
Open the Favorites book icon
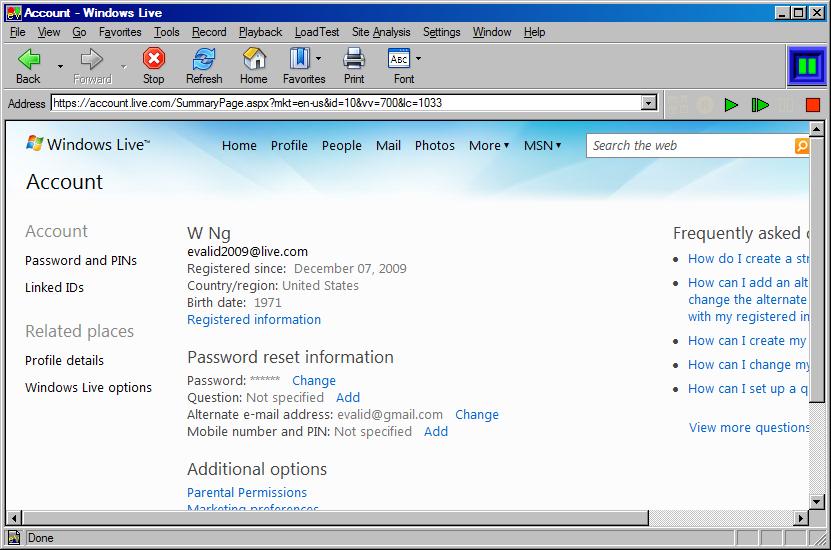click(x=299, y=59)
